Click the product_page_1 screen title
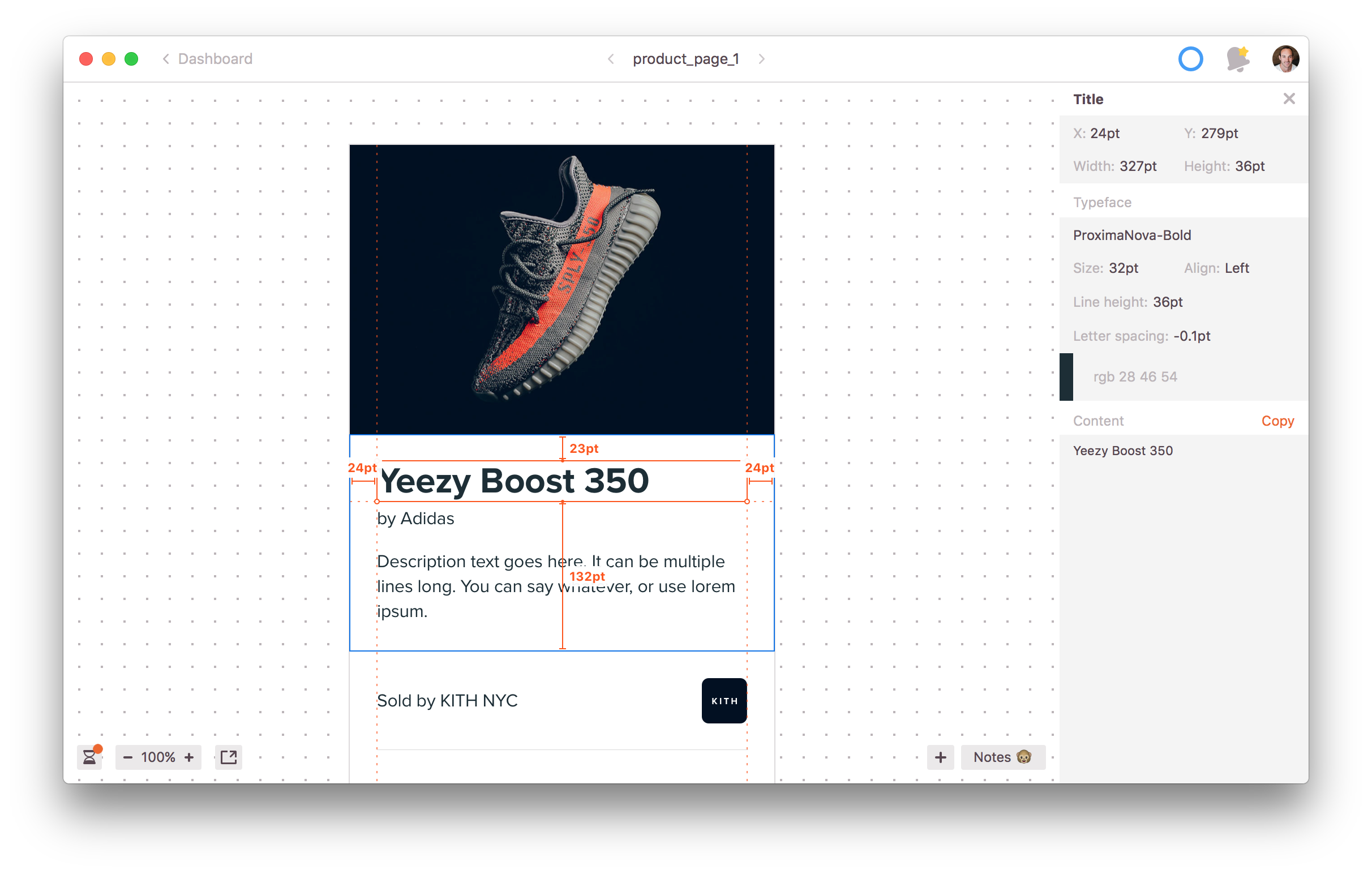This screenshot has height=874, width=1372. pyautogui.click(x=685, y=59)
